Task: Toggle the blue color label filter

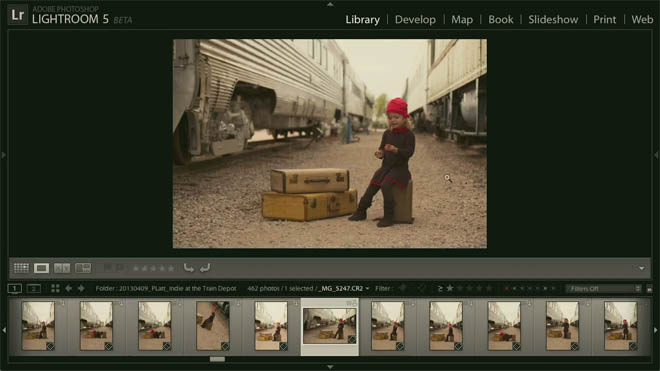Action: coord(530,288)
